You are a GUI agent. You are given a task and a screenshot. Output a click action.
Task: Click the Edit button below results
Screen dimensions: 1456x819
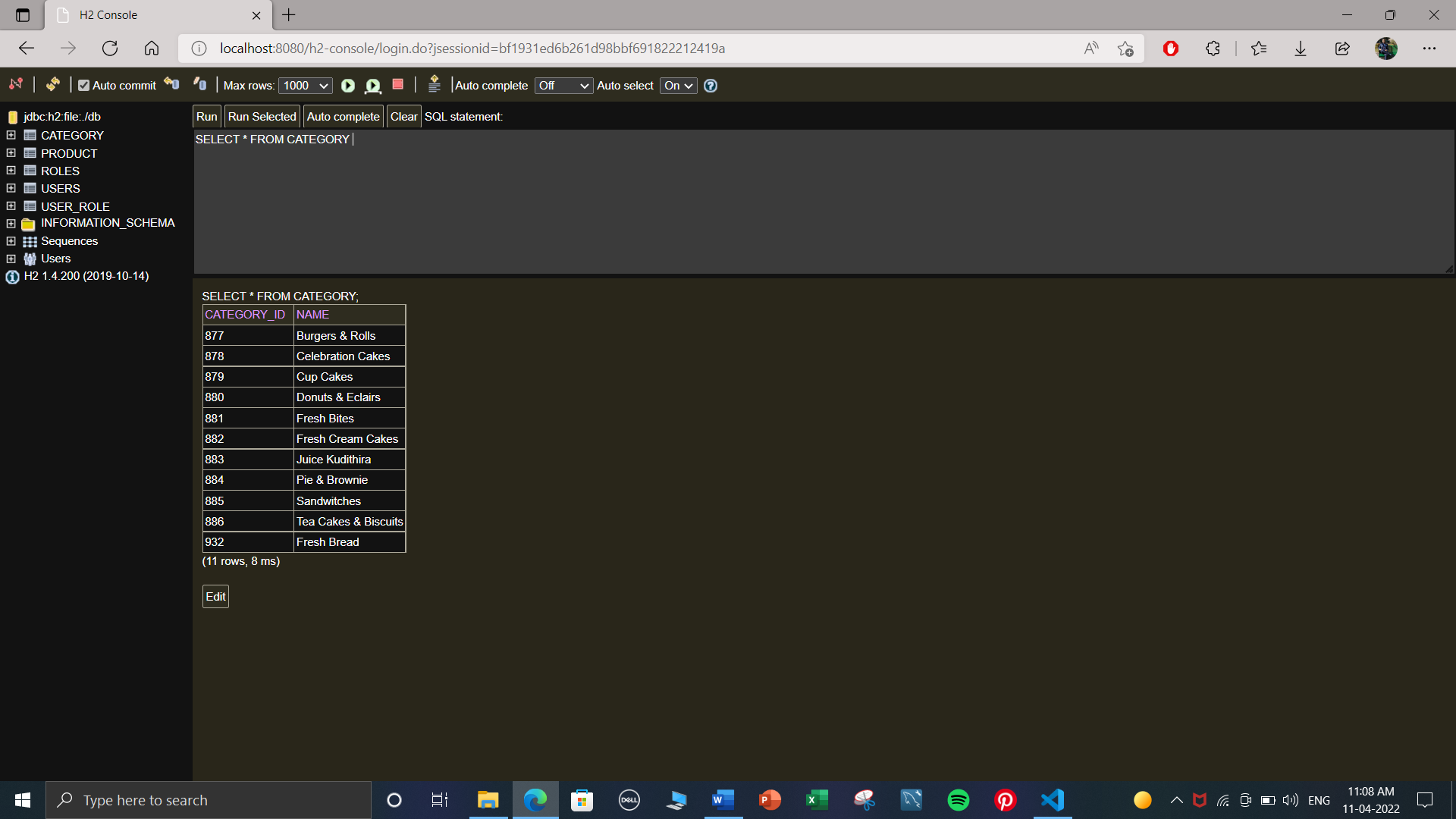215,596
